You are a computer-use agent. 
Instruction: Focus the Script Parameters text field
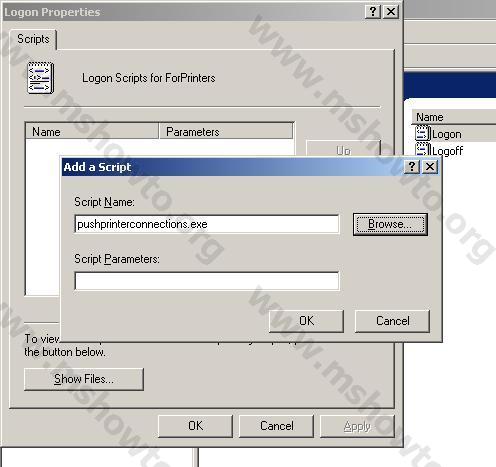tap(207, 281)
